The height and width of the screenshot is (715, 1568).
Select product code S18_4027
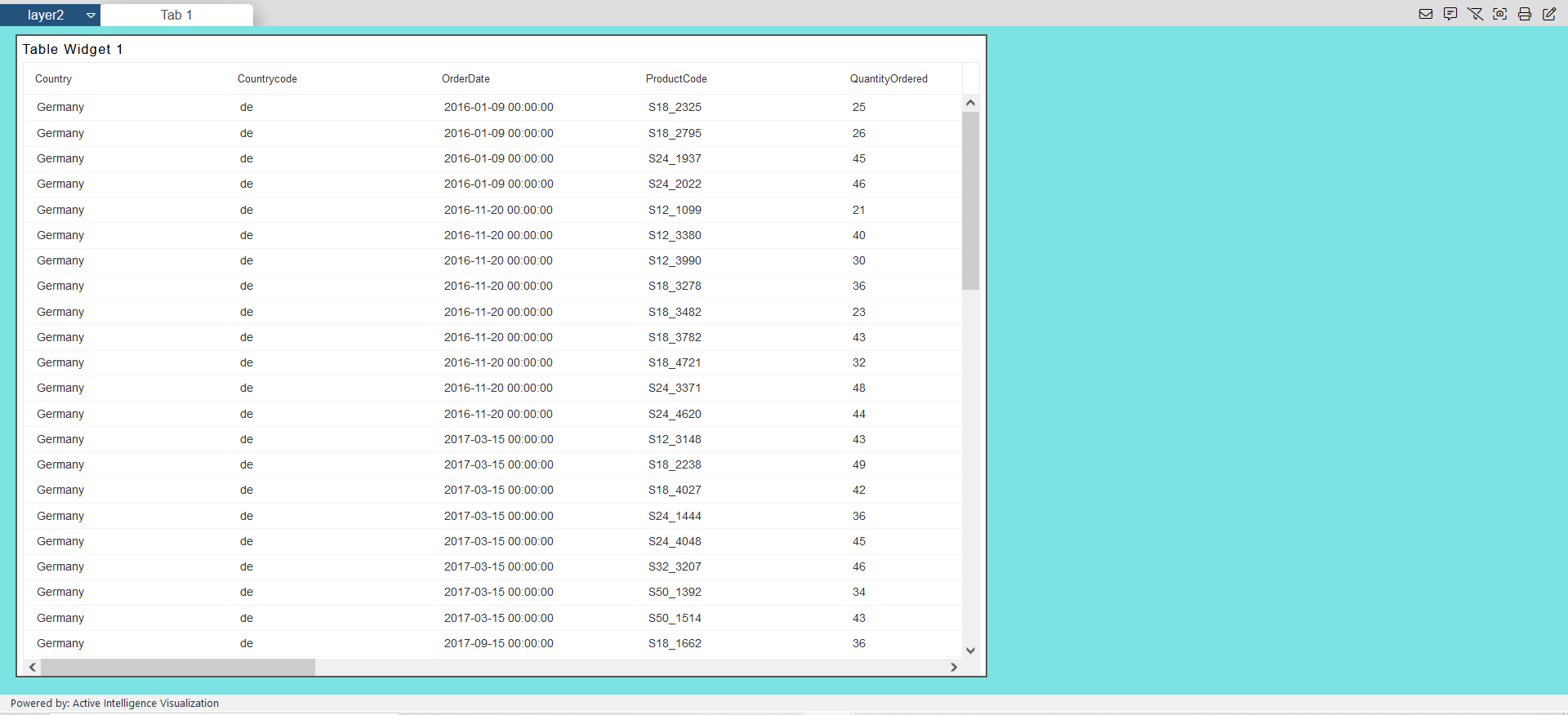[x=675, y=490]
